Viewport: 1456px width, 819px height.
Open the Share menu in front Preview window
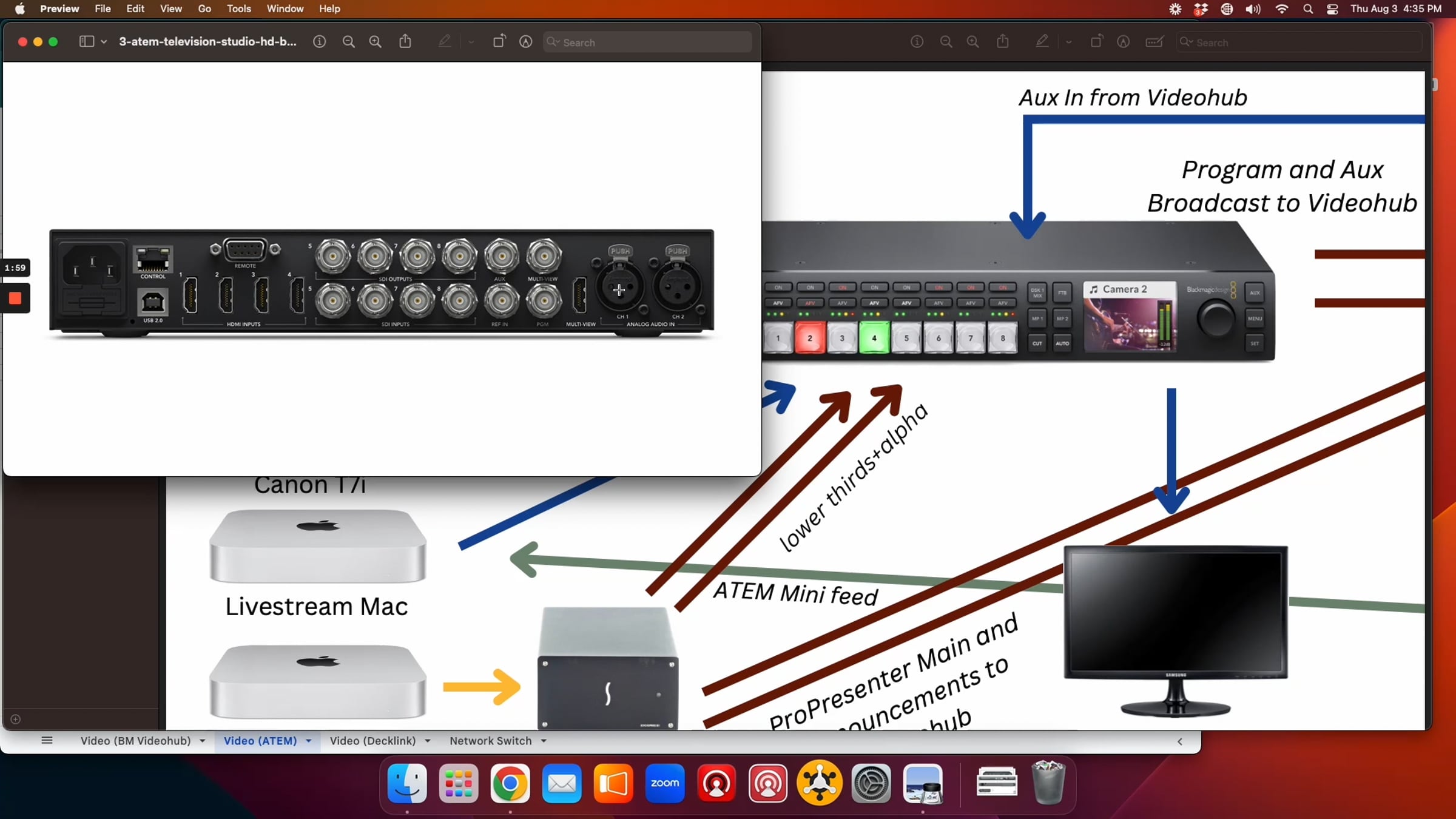[405, 42]
